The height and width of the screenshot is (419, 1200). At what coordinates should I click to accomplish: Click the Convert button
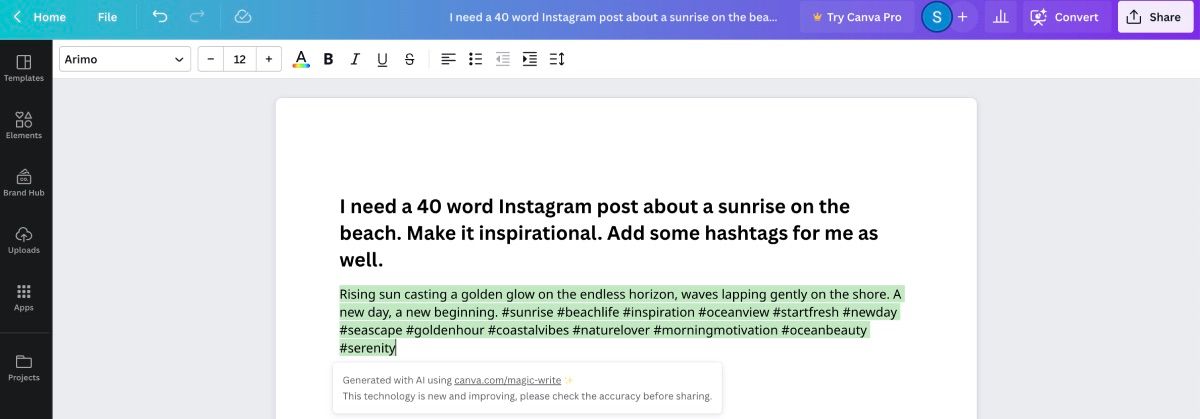click(x=1066, y=17)
